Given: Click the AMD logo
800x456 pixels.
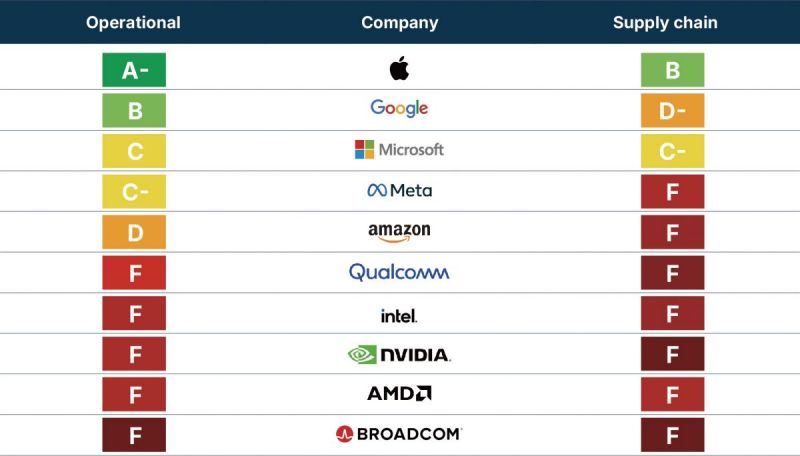Looking at the screenshot, I should click(x=399, y=394).
